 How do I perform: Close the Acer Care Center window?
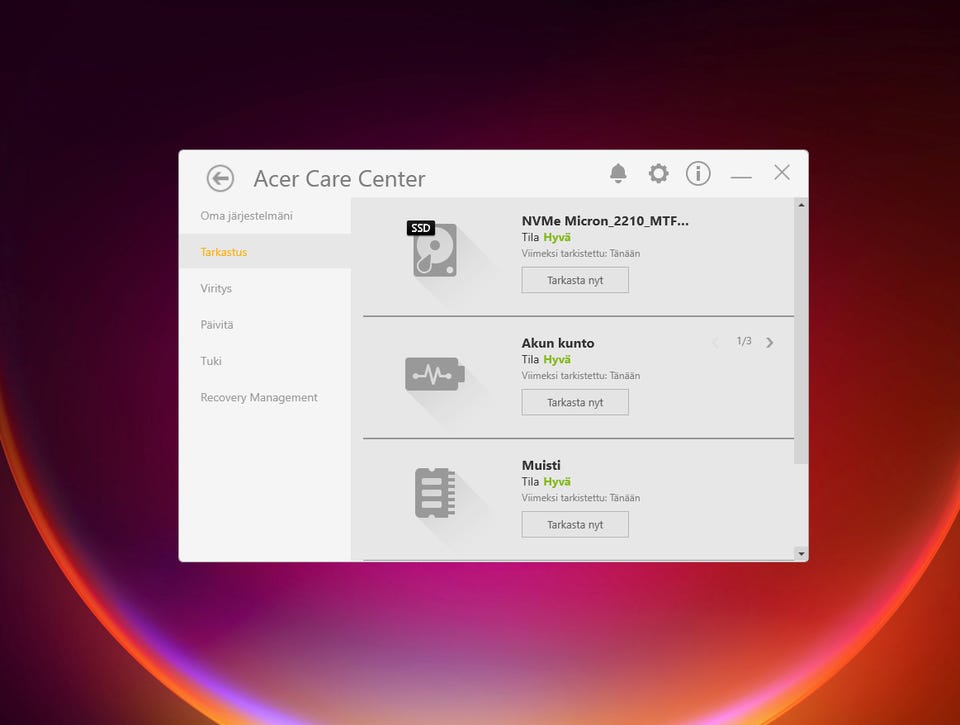point(782,173)
